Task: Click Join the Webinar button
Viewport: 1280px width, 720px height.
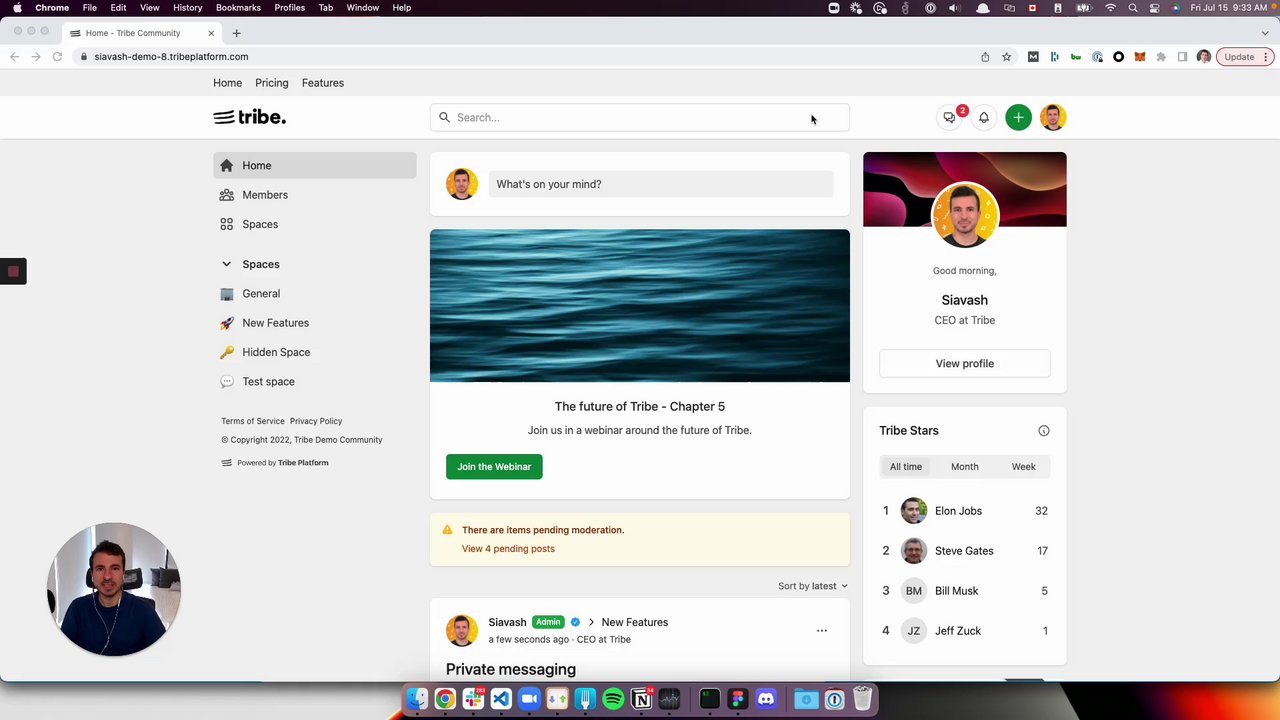Action: tap(494, 467)
